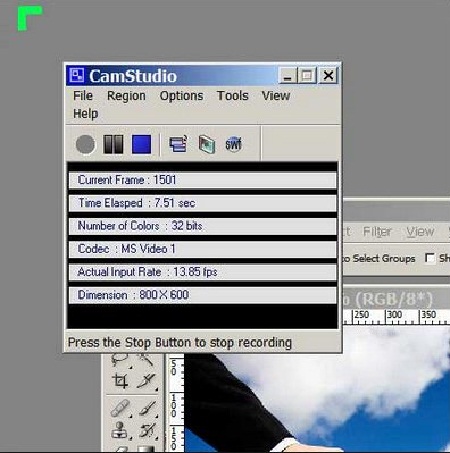Image resolution: width=450 pixels, height=453 pixels.
Task: Select the Magic Wand tool in Photoshop
Action: [145, 359]
